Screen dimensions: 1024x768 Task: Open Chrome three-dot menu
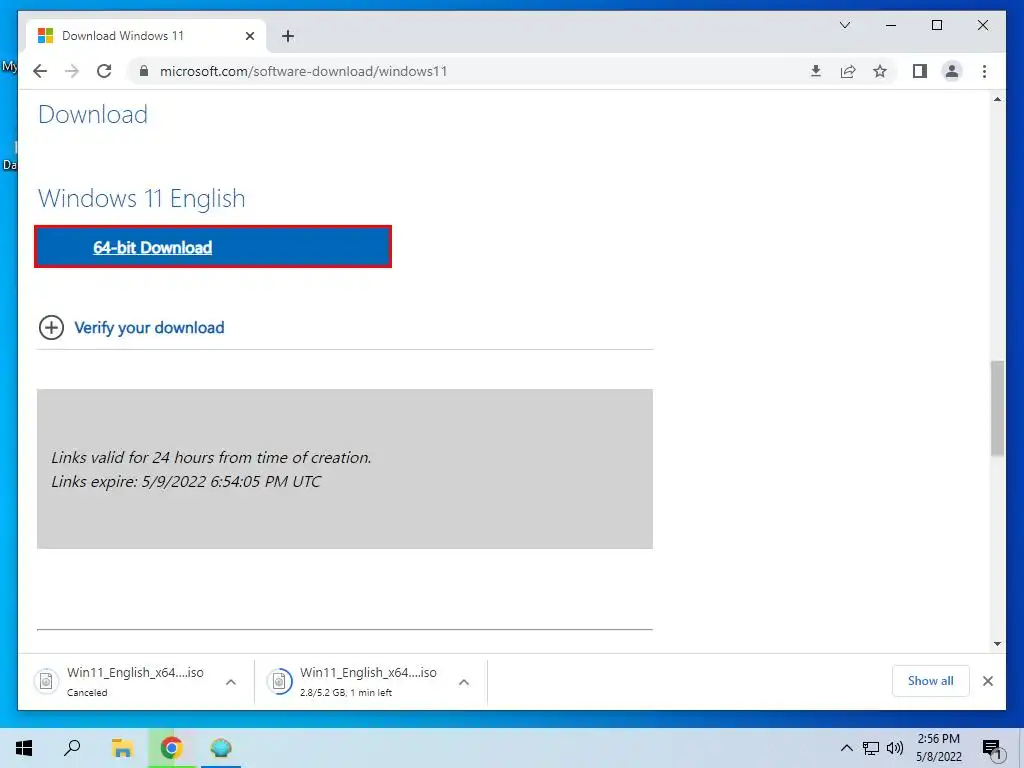(984, 71)
